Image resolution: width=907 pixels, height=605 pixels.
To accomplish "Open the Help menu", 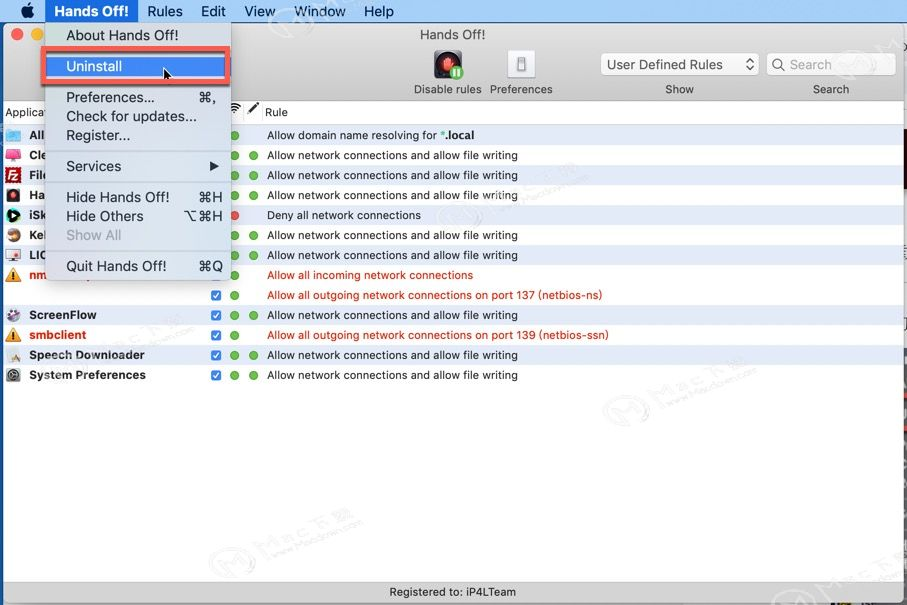I will pyautogui.click(x=379, y=11).
